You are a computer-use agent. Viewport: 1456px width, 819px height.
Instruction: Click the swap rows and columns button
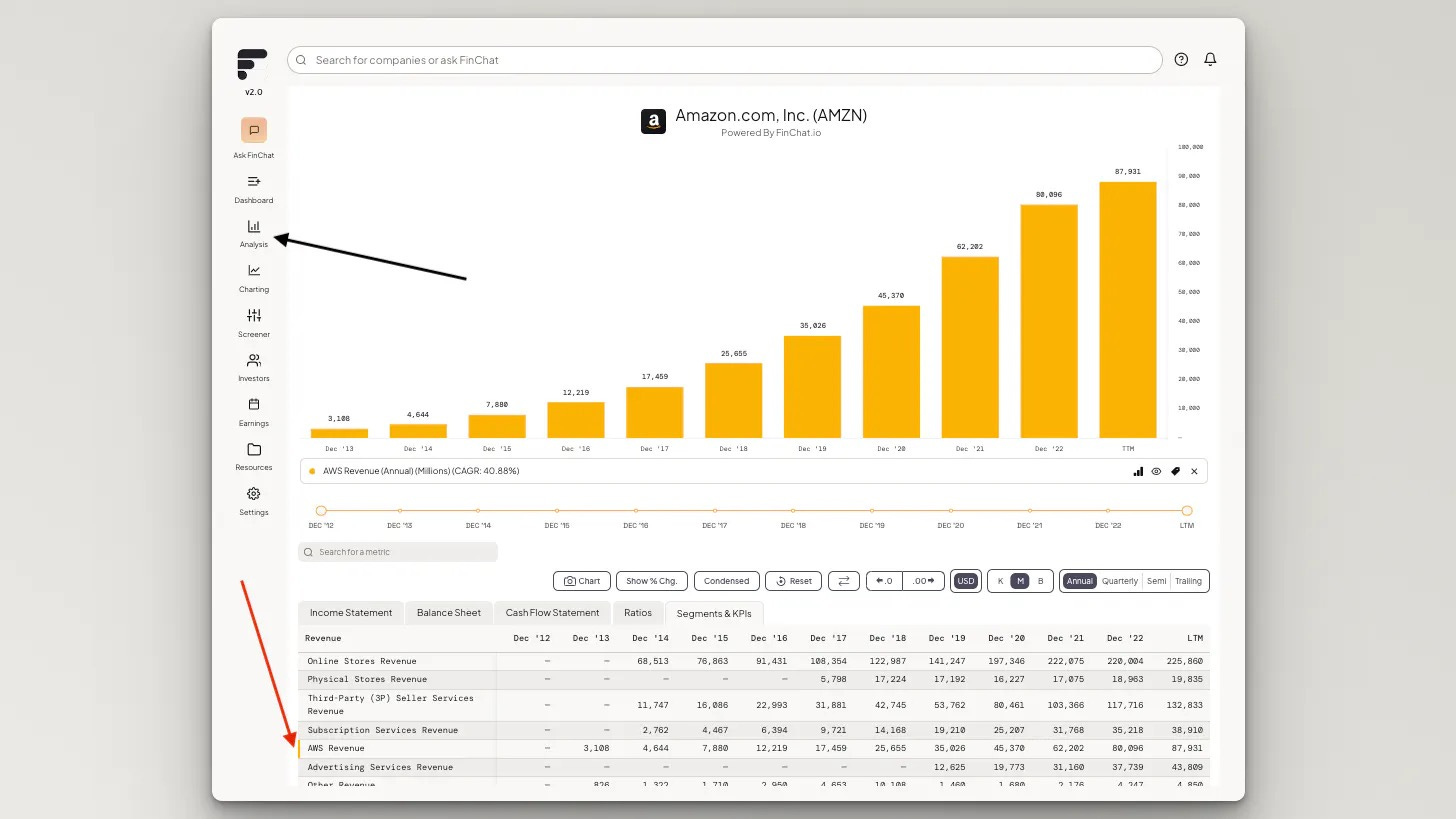[844, 581]
